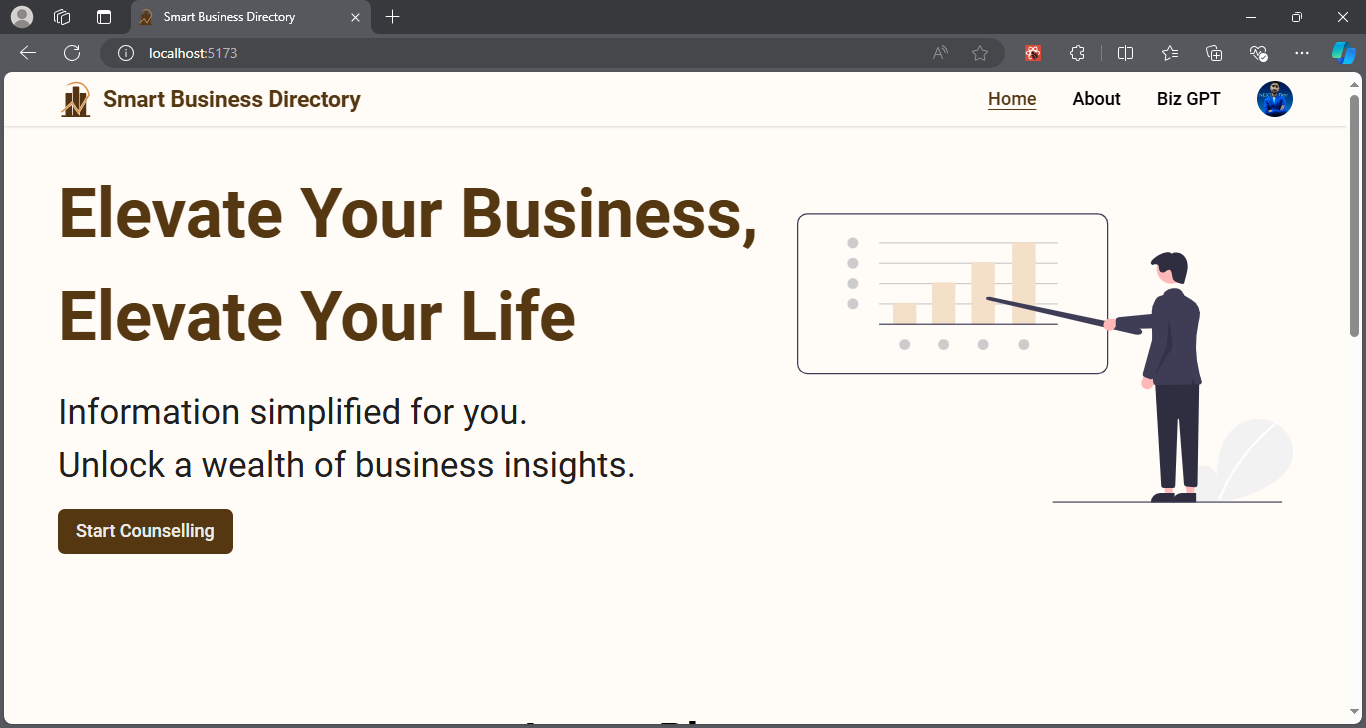
Task: Open browser Settings and more menu
Action: coord(1301,53)
